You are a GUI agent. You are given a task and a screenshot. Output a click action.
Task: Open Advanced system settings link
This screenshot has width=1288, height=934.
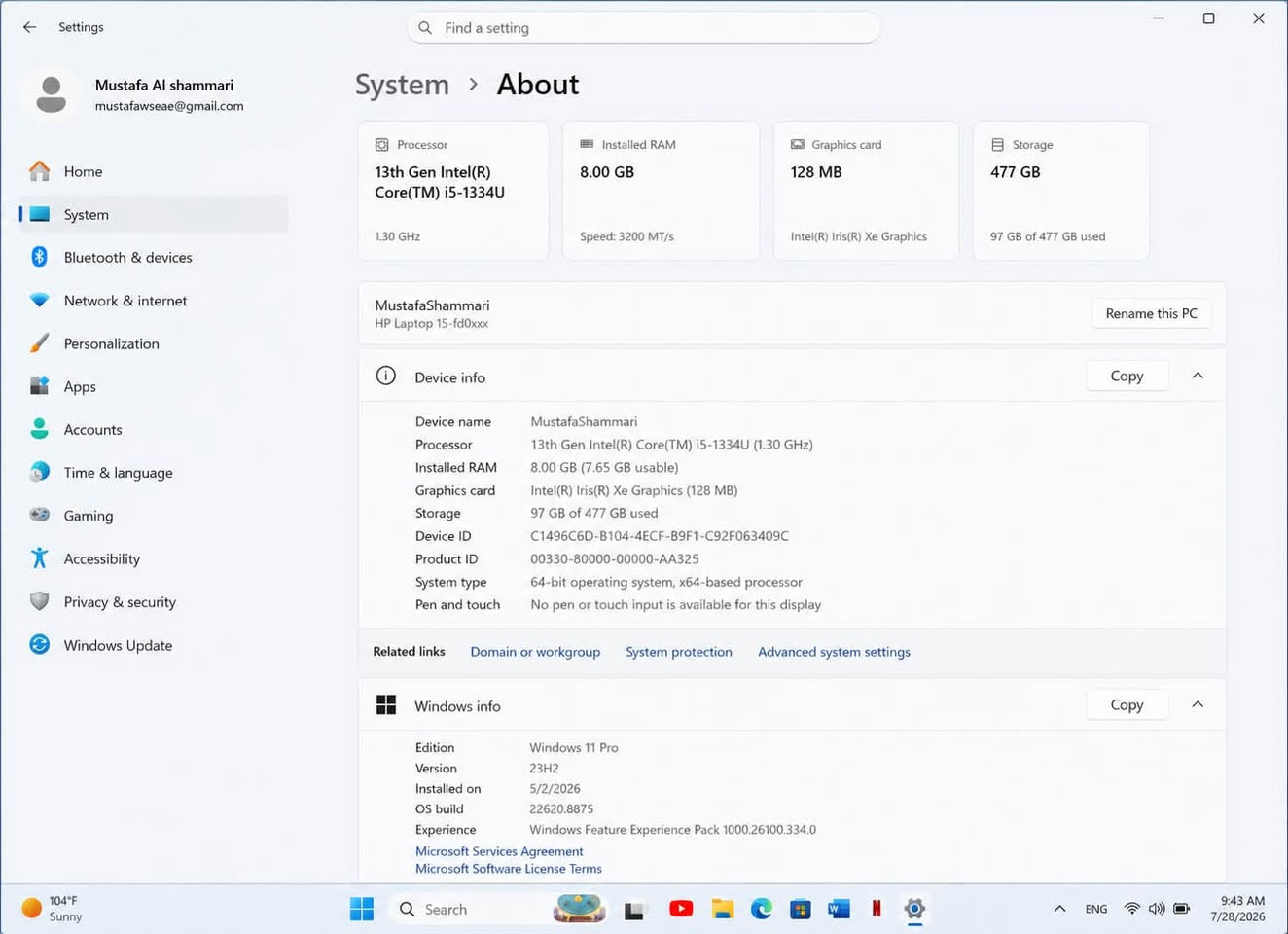click(834, 652)
